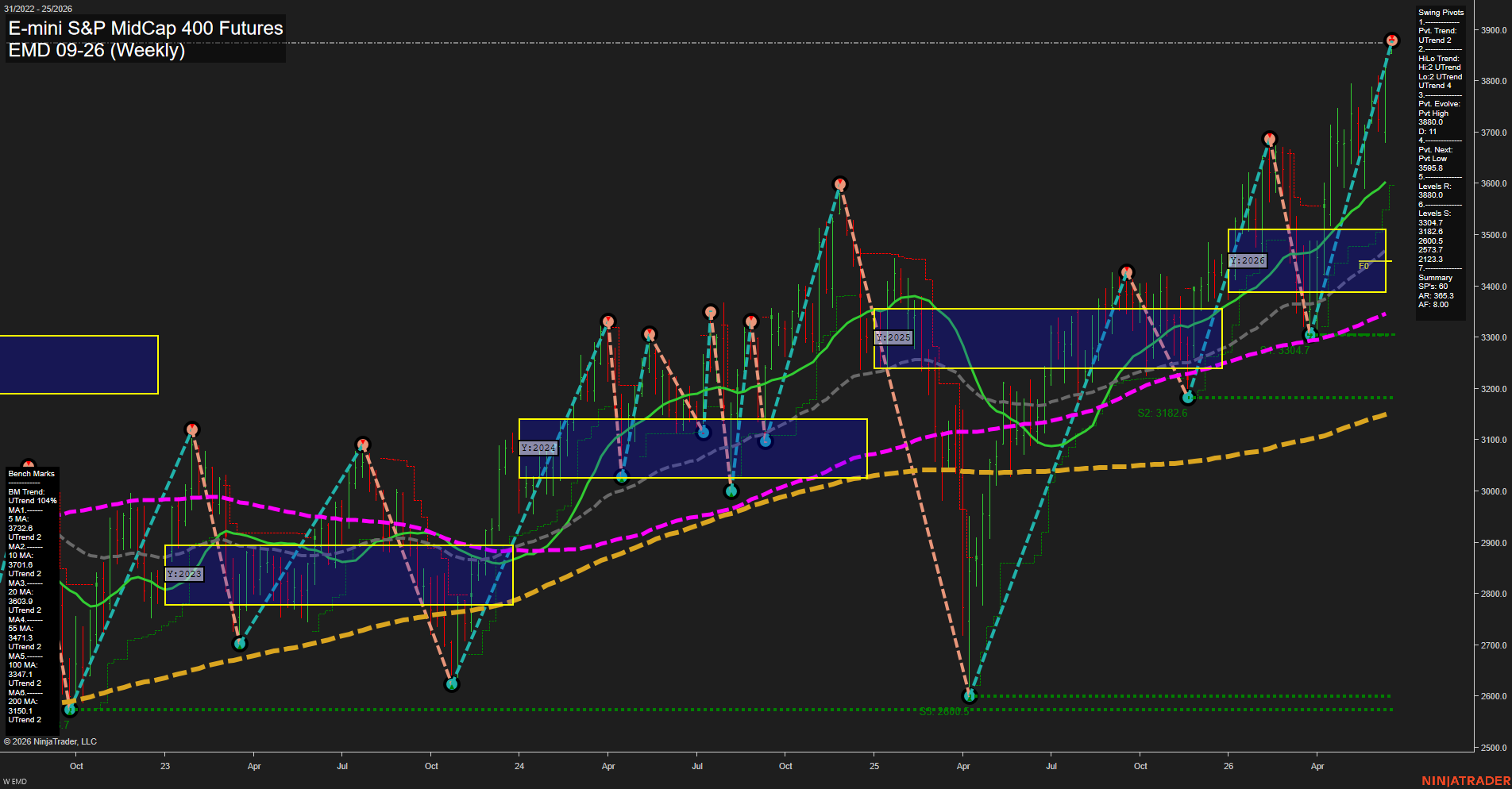Click the October 2023 swing low pivot near 2620
This screenshot has width=1512, height=789.
click(x=451, y=683)
